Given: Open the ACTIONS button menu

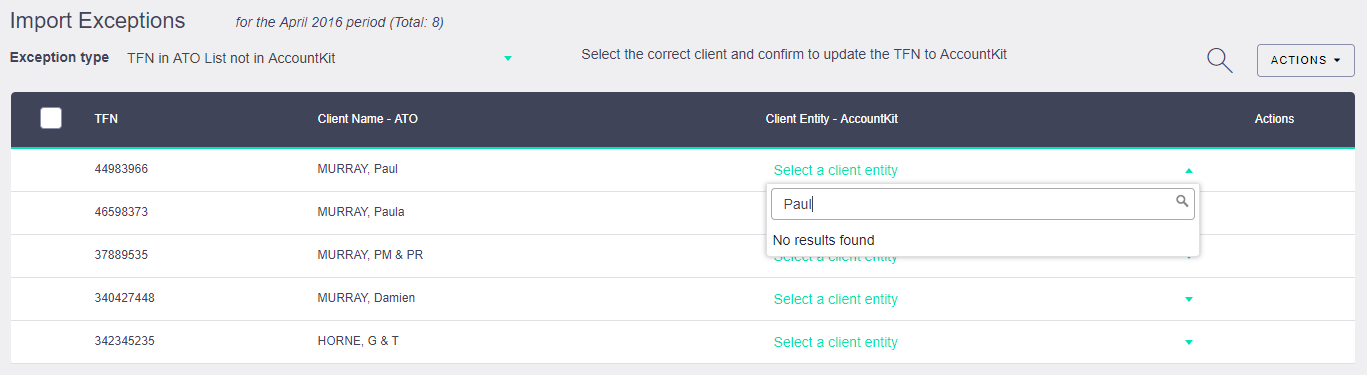Looking at the screenshot, I should (1305, 60).
